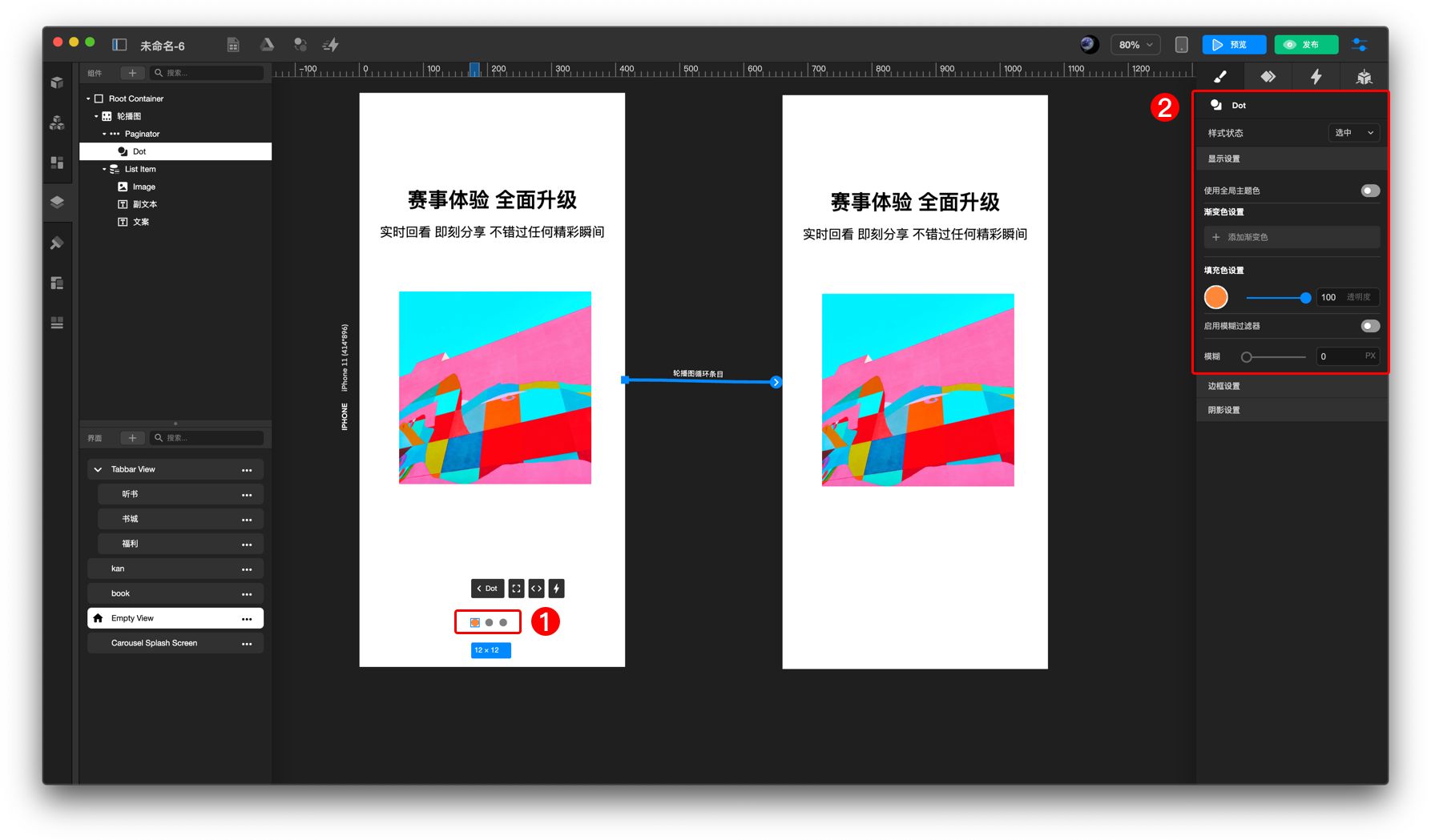
Task: Click the code brackets icon in the floating Dot toolbar
Action: pyautogui.click(x=537, y=589)
